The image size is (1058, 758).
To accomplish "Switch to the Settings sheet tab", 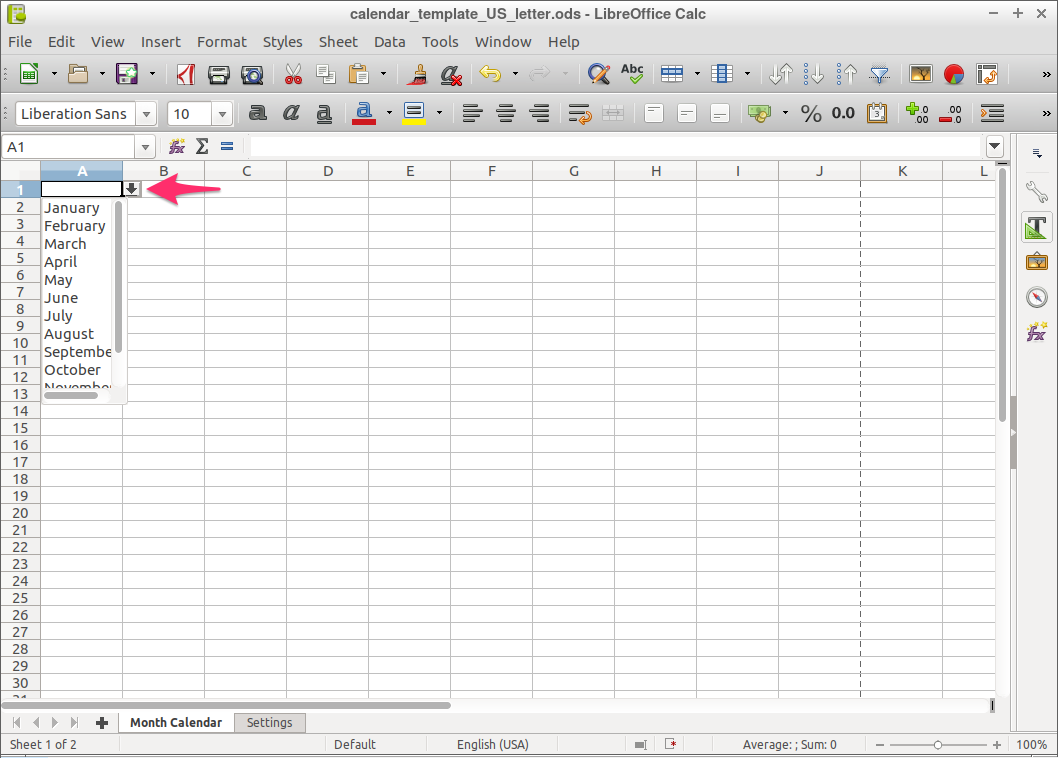I will click(x=270, y=722).
